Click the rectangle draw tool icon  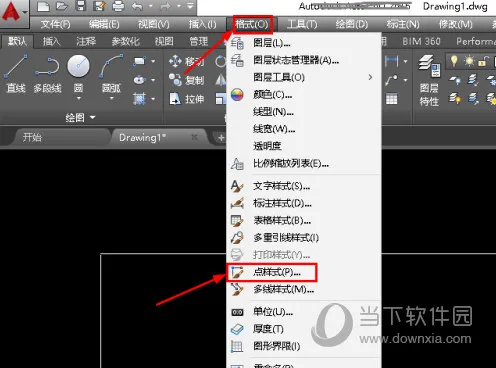click(139, 61)
